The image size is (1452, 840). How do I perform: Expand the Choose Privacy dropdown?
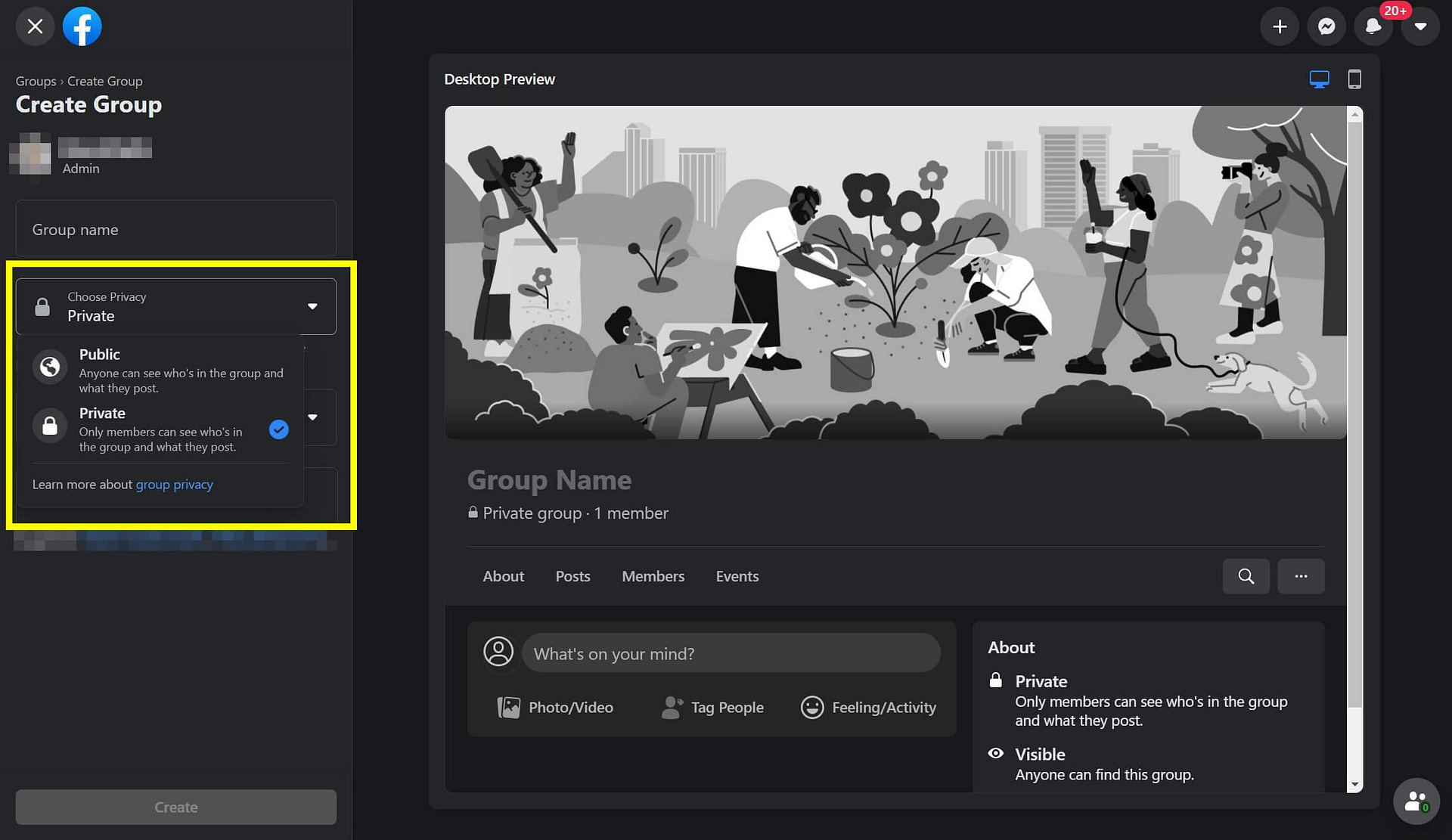point(176,306)
